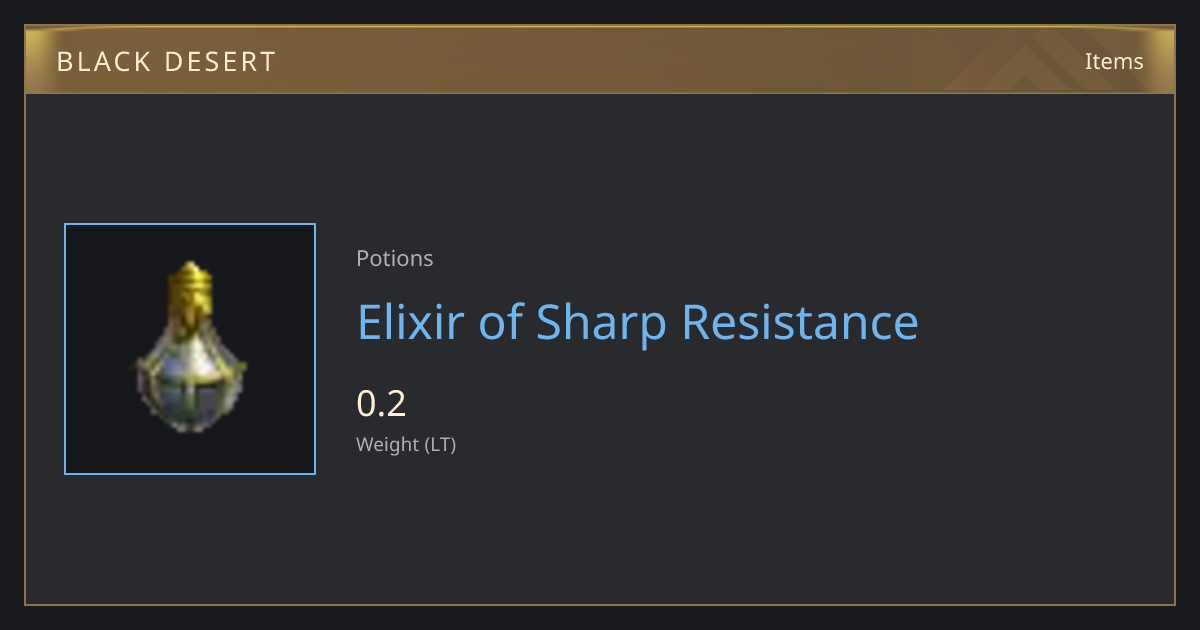
Task: Click the gold cap of the potion bottle
Action: pyautogui.click(x=191, y=283)
